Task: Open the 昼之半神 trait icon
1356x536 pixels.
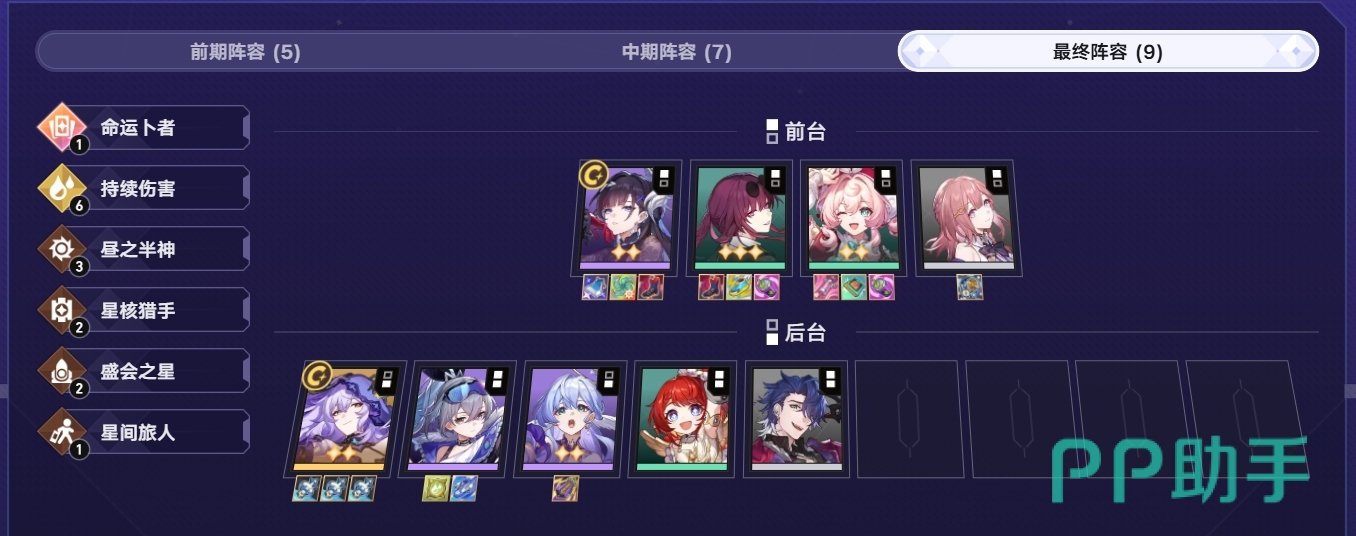Action: (64, 250)
